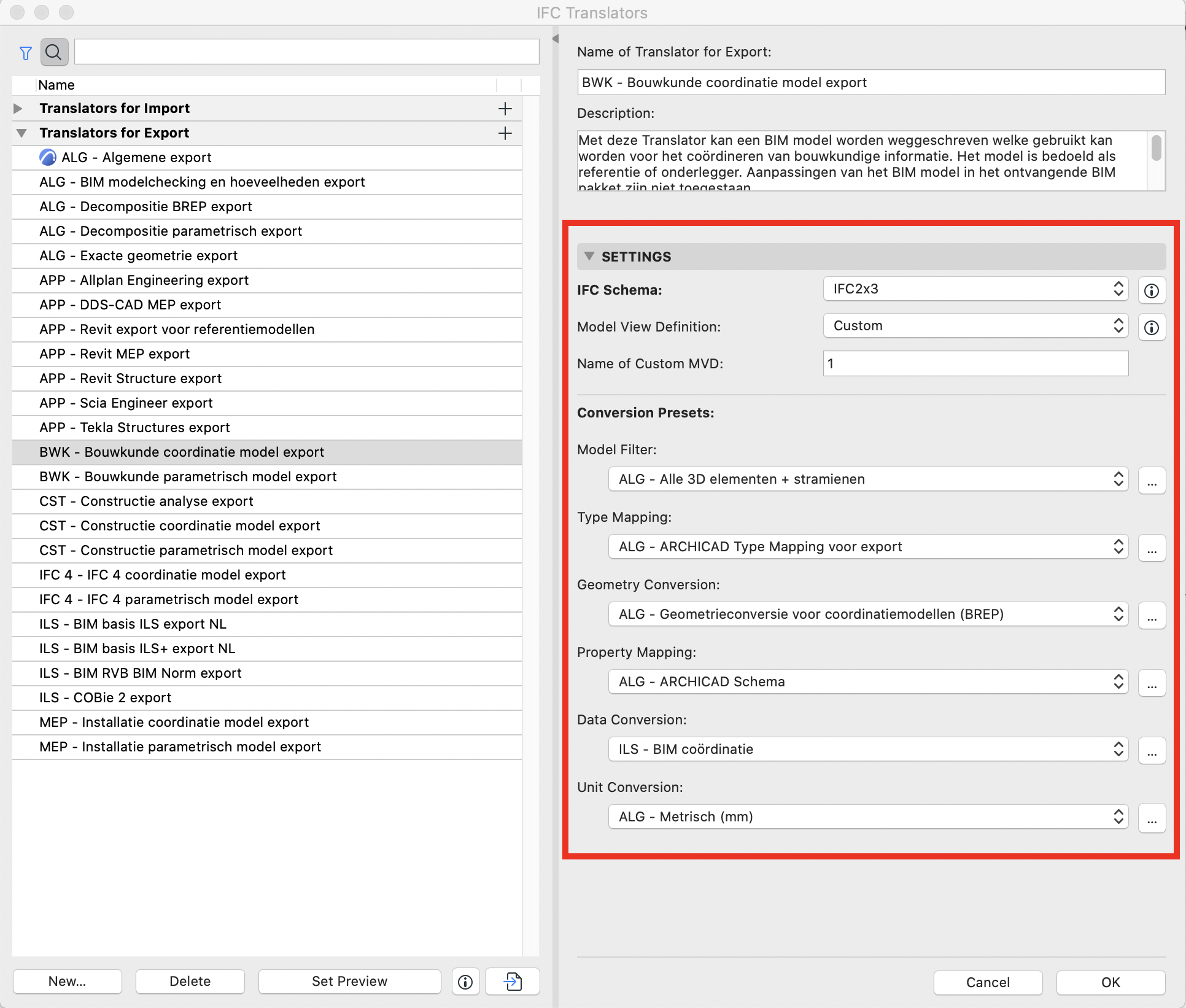Select APP - Scia Engineer export
The height and width of the screenshot is (1008, 1186).
coord(267,403)
